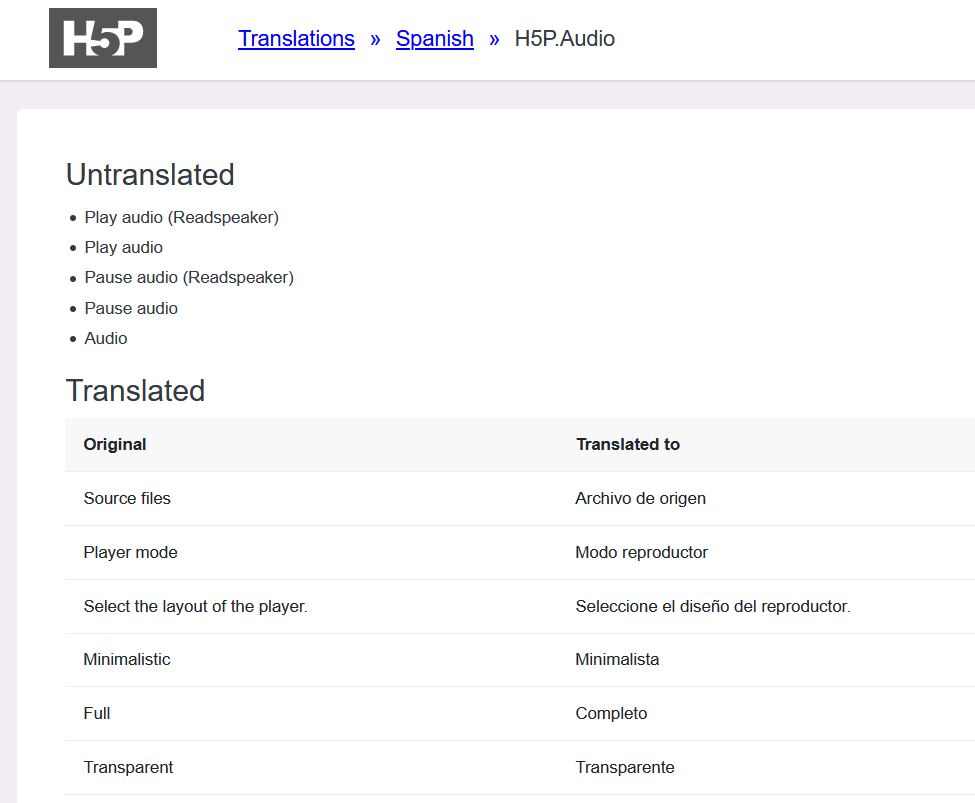Open the Spanish breadcrumb link
The image size is (975, 803).
click(435, 39)
